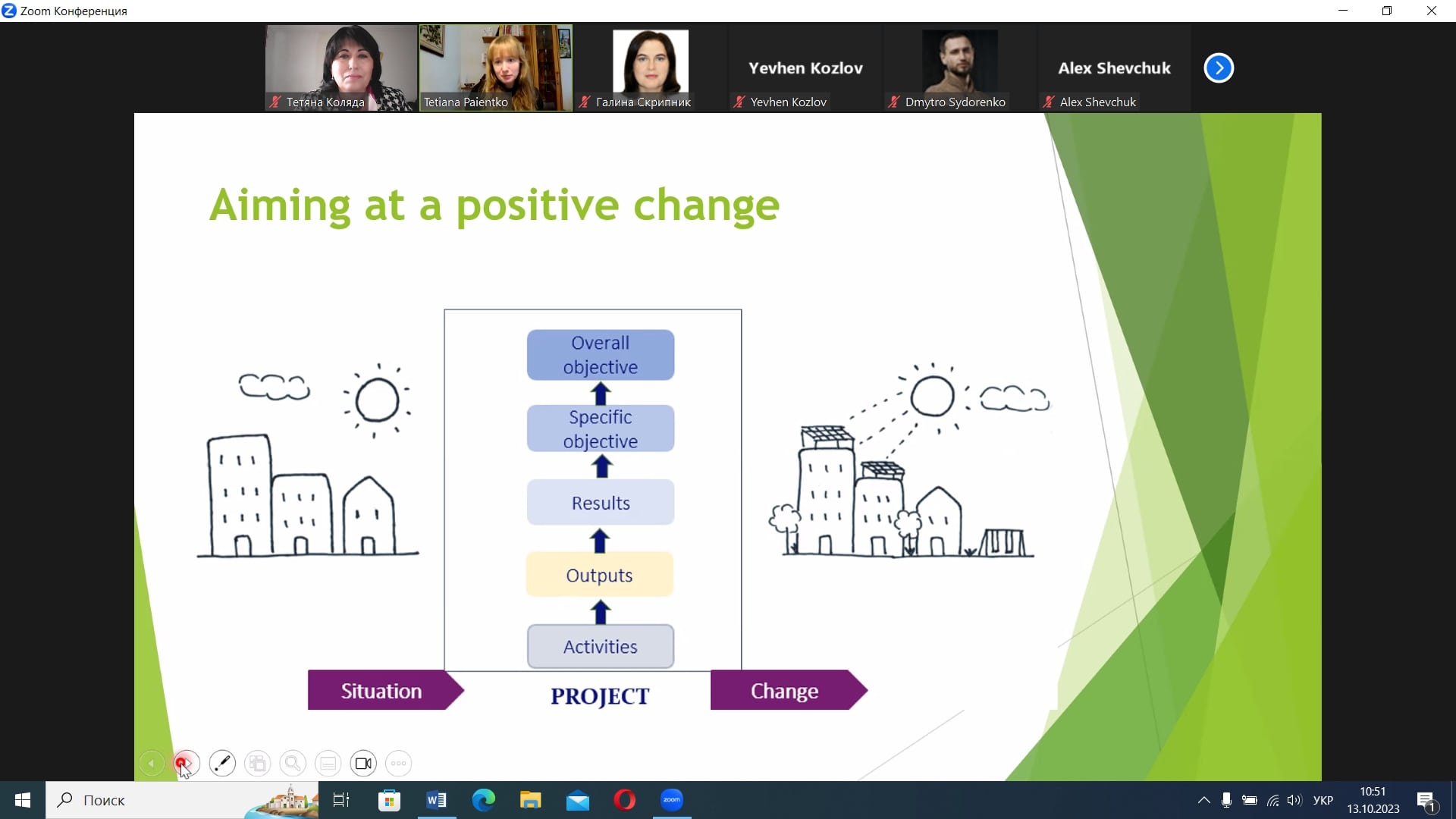1456x819 pixels.
Task: Click muted mic icon of Dmytro Sydorenko
Action: click(894, 102)
